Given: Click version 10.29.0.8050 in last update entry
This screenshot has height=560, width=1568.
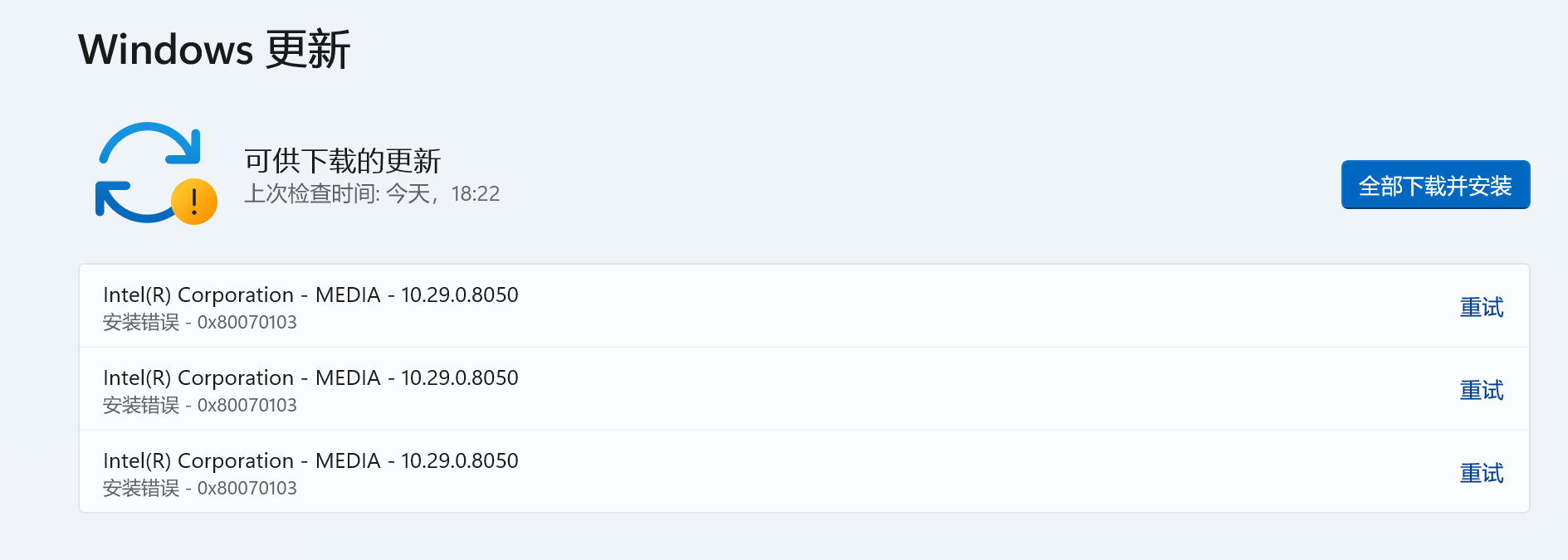Looking at the screenshot, I should (x=460, y=461).
